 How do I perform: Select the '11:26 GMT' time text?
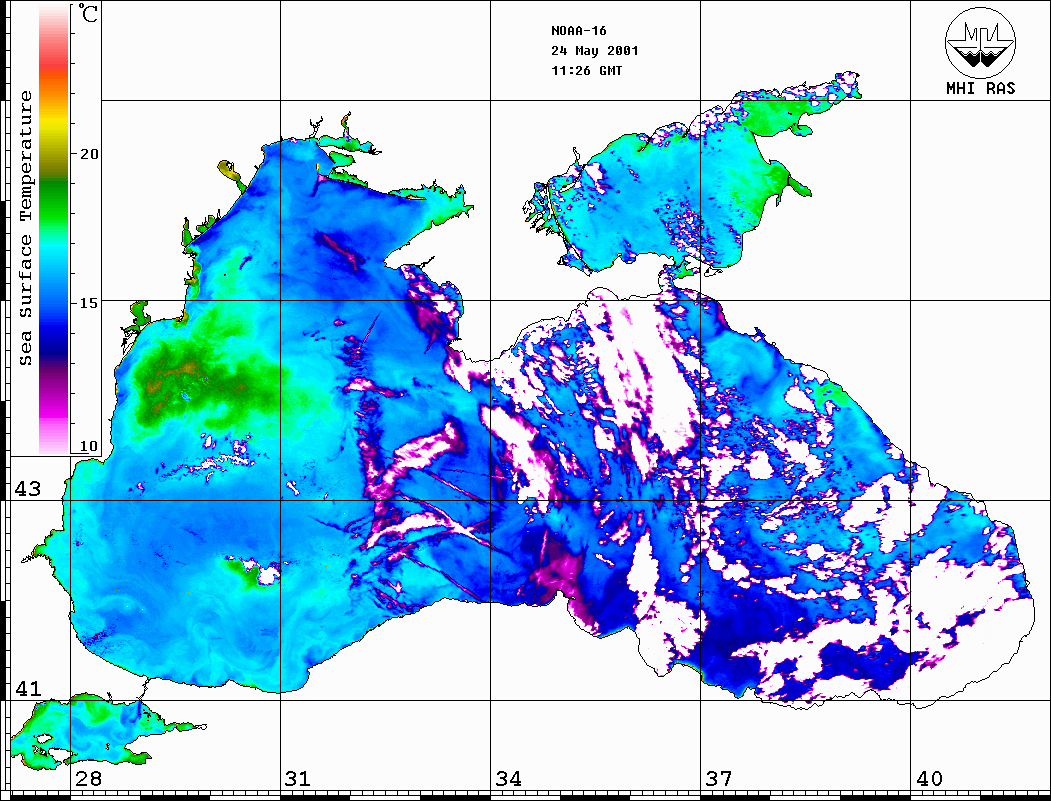click(x=586, y=70)
